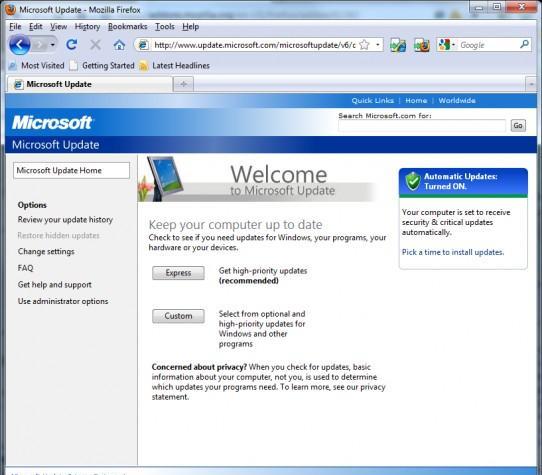
Task: Open a new tab with plus button
Action: [184, 84]
